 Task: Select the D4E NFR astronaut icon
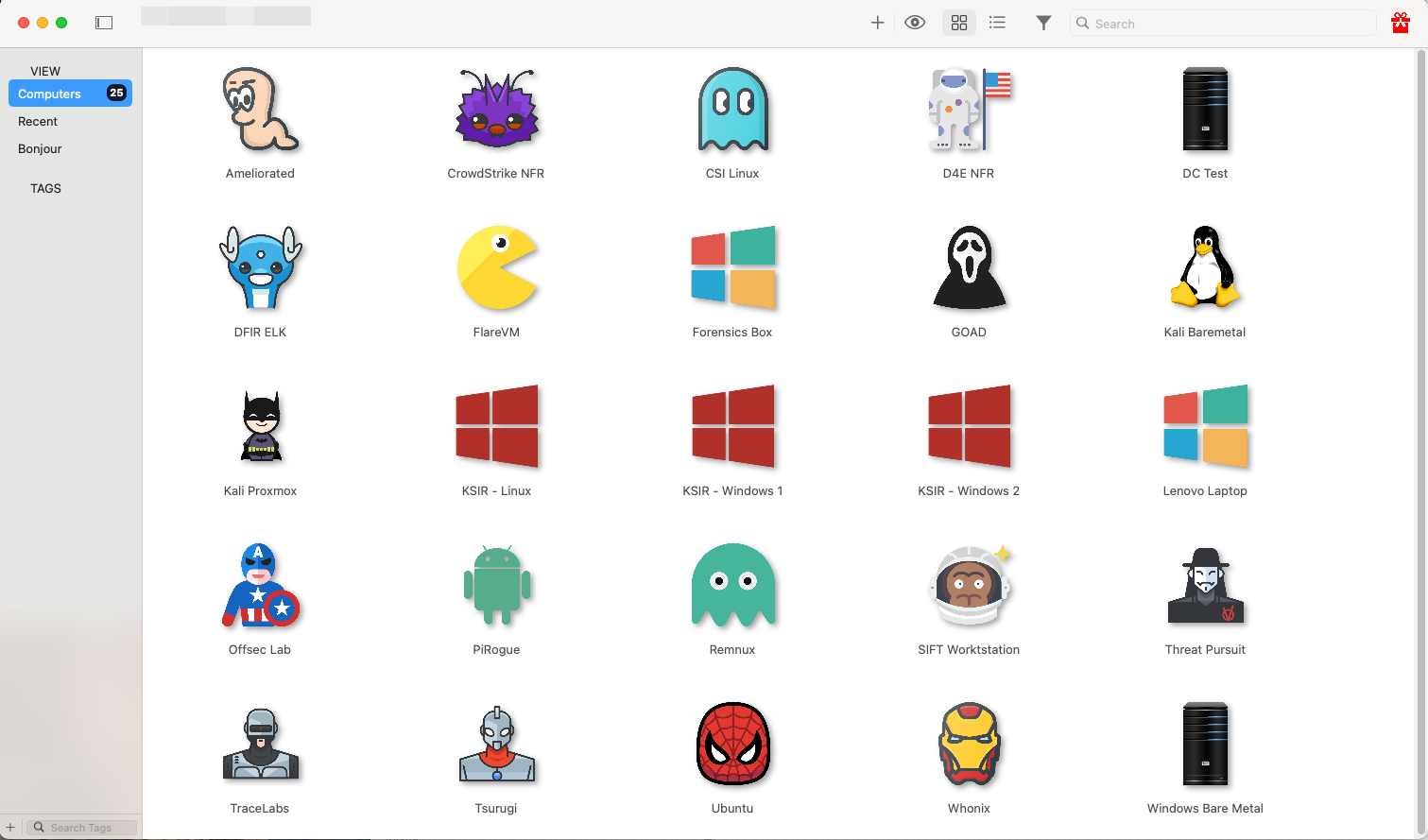point(969,110)
